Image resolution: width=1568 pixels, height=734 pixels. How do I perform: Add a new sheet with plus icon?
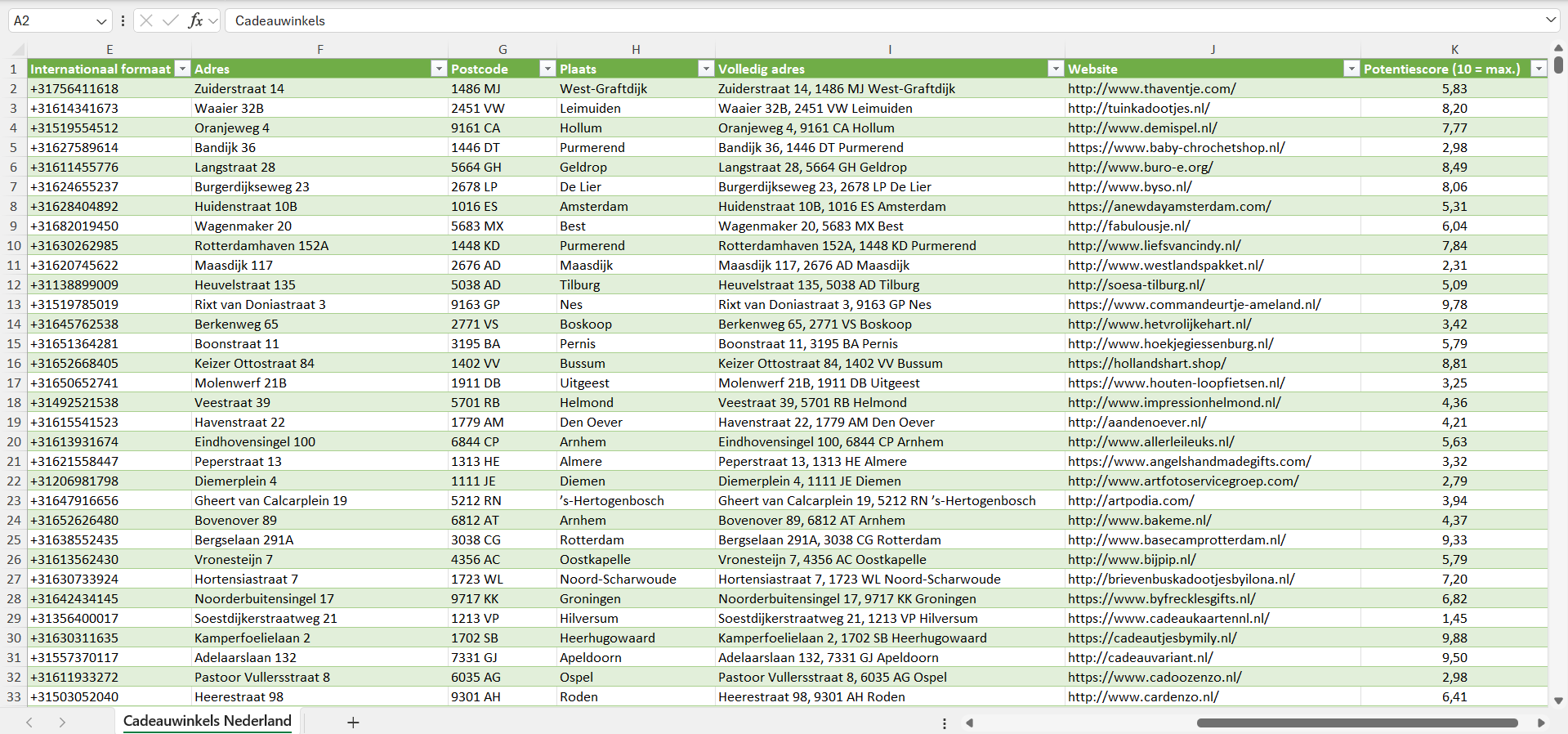tap(353, 723)
